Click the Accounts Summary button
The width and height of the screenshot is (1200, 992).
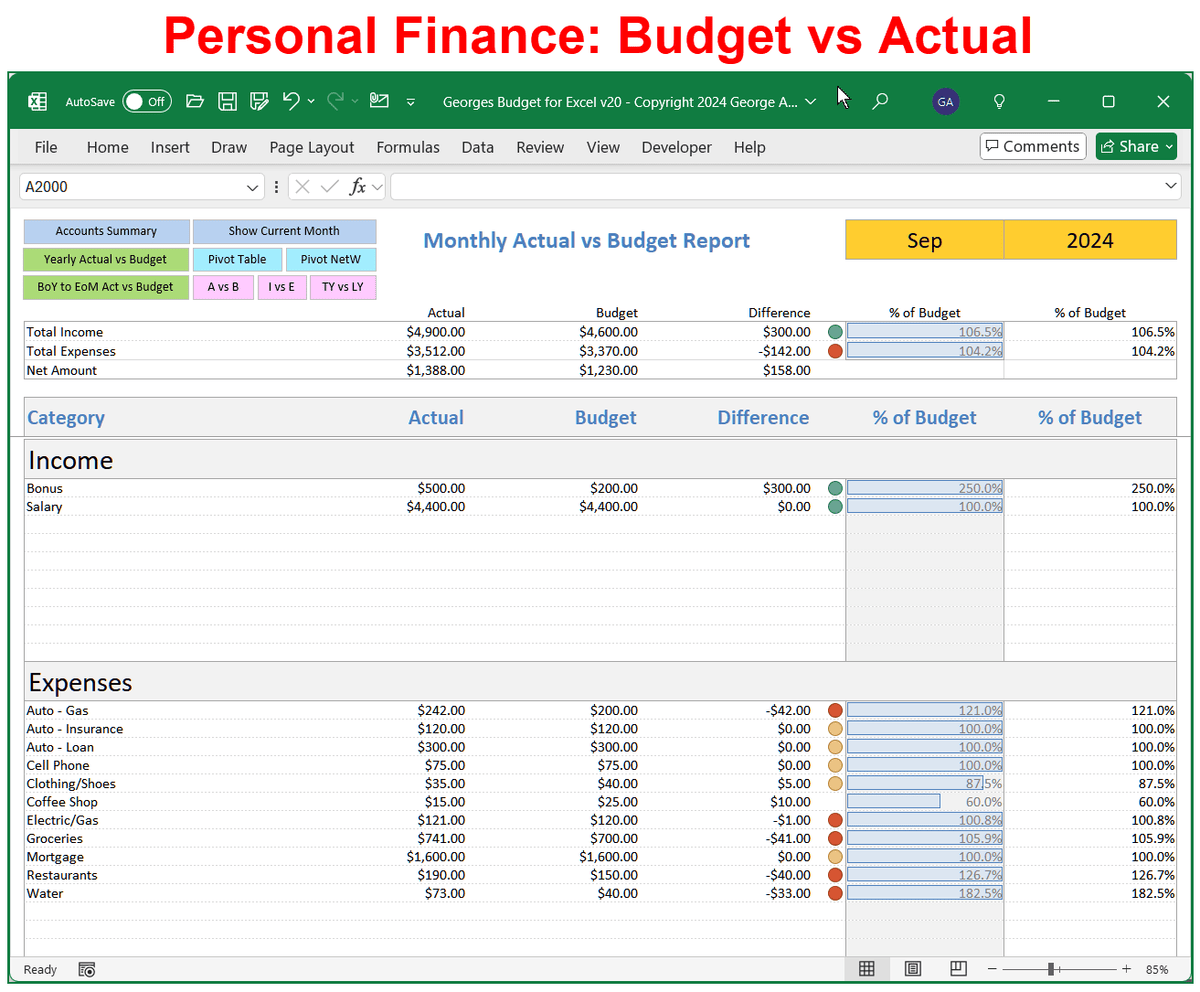pos(106,231)
